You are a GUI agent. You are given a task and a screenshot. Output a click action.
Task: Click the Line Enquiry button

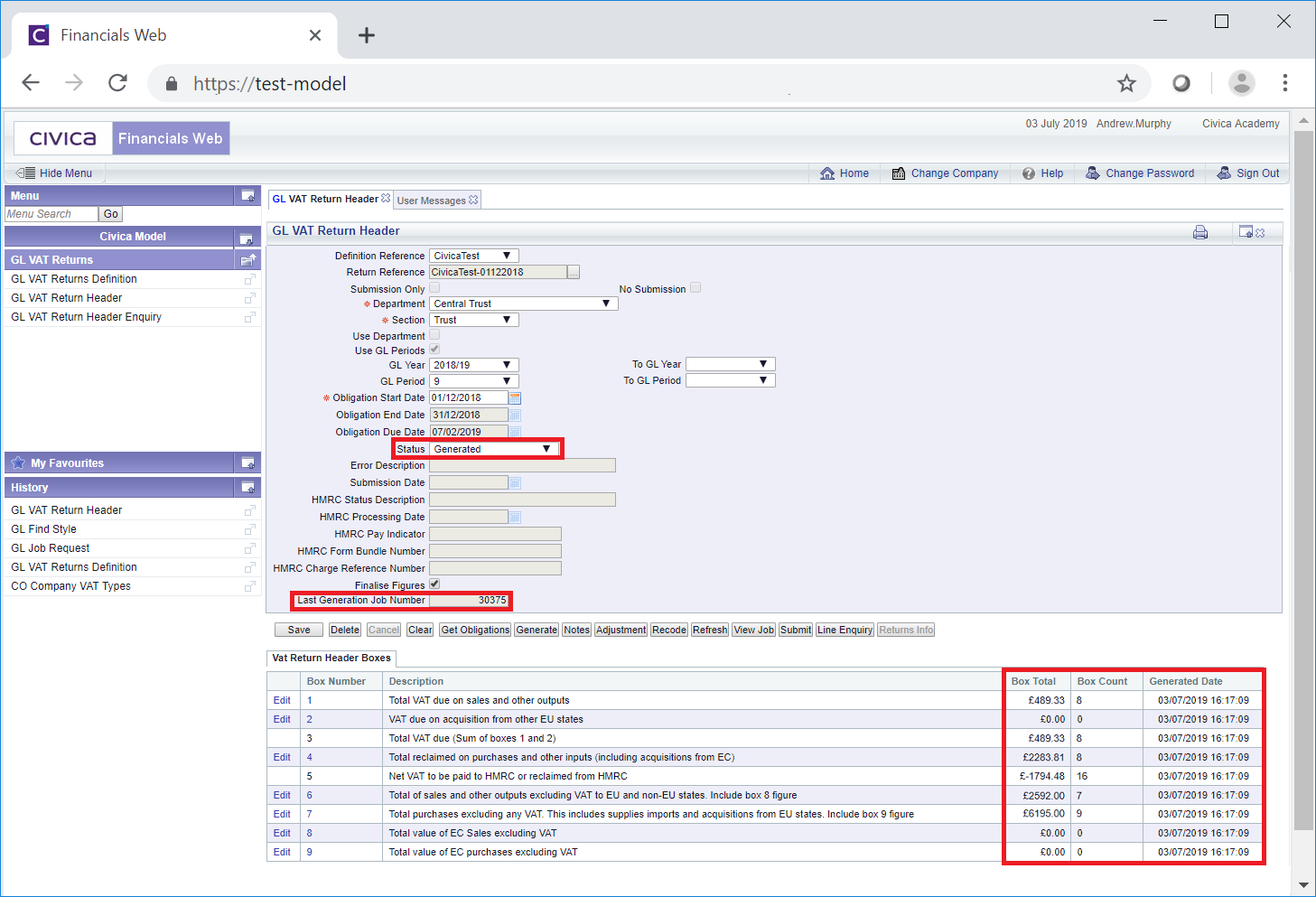point(845,630)
